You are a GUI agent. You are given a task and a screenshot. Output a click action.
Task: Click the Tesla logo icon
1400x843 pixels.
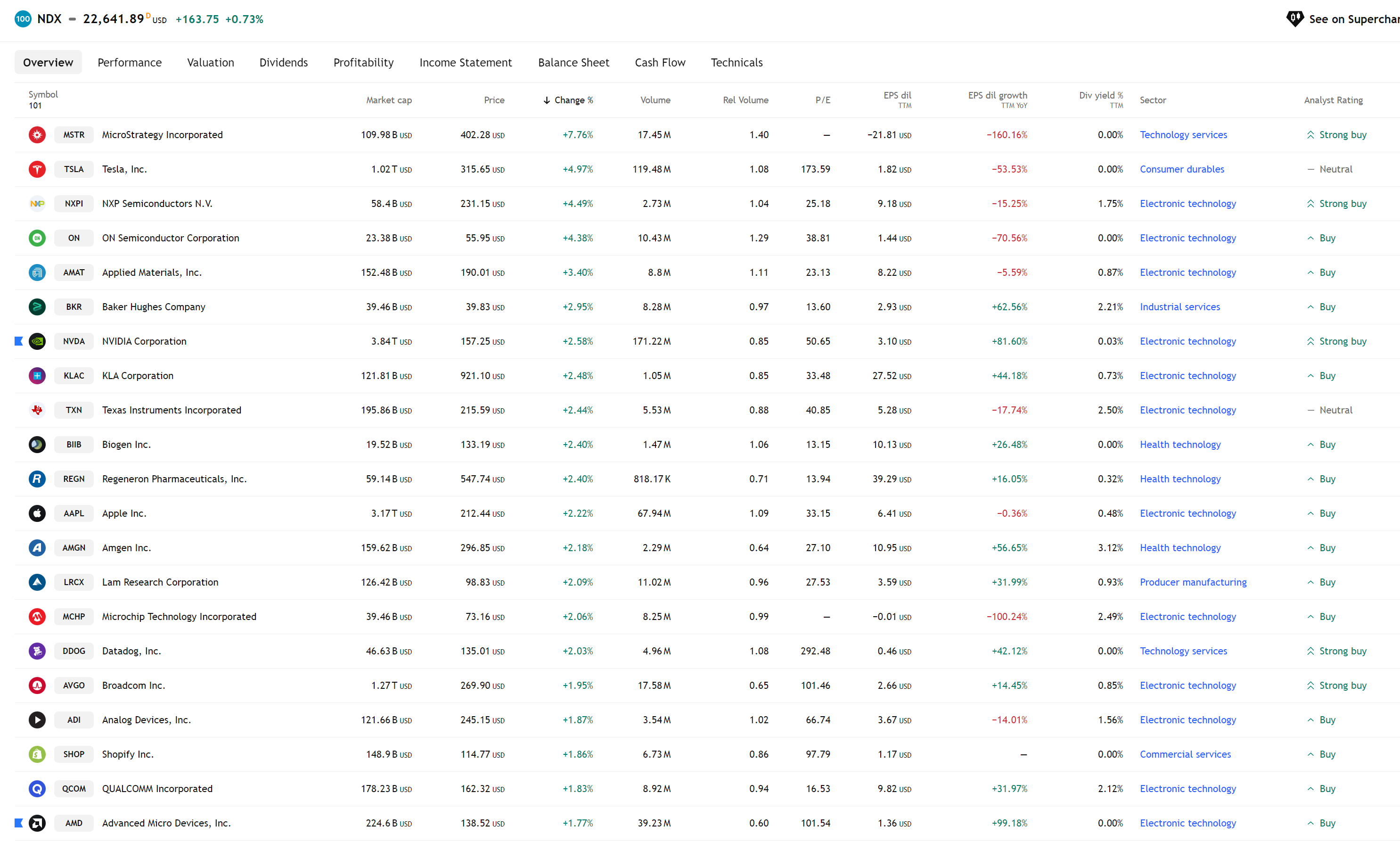tap(37, 169)
